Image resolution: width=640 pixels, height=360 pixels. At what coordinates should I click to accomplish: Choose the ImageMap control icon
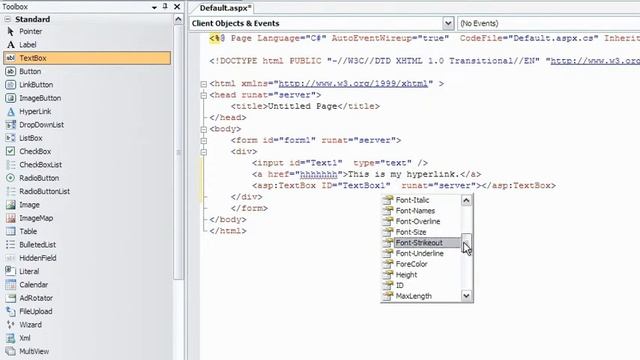point(11,218)
